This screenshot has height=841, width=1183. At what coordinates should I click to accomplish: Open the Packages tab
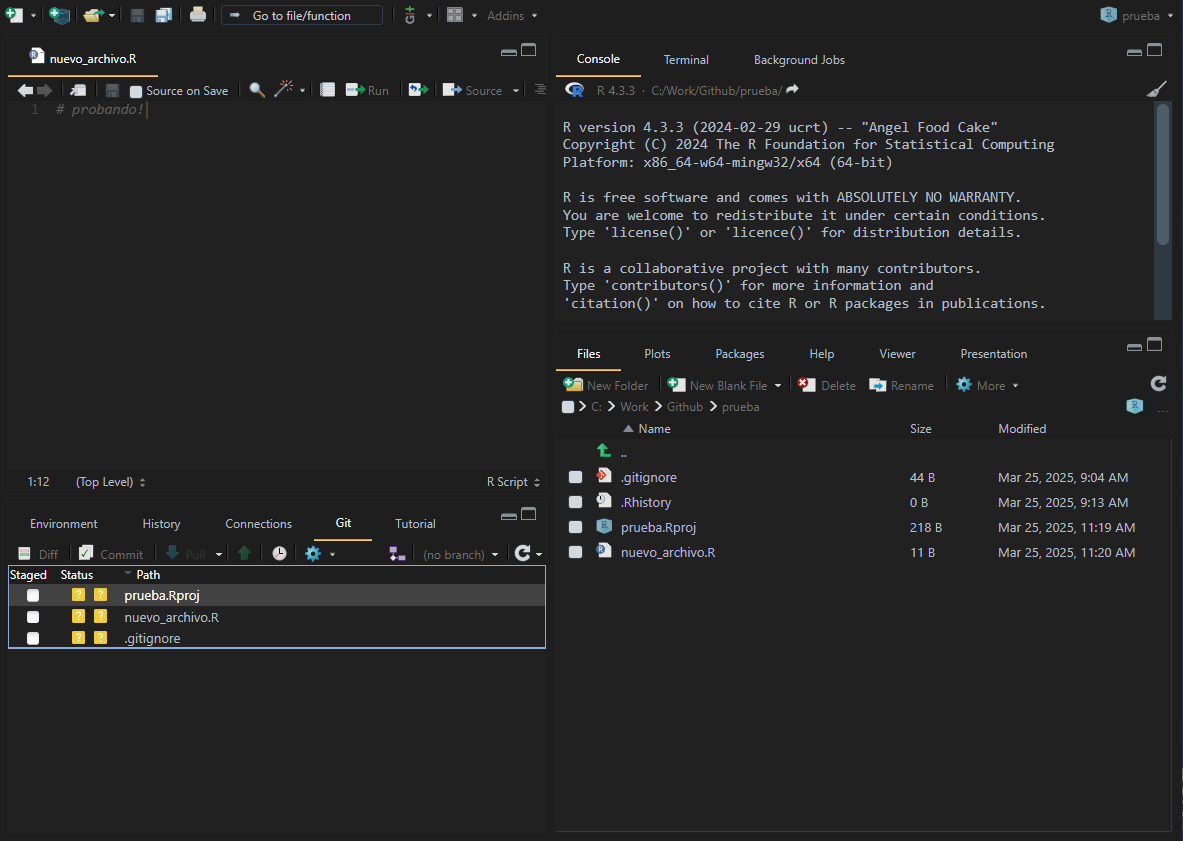click(739, 354)
